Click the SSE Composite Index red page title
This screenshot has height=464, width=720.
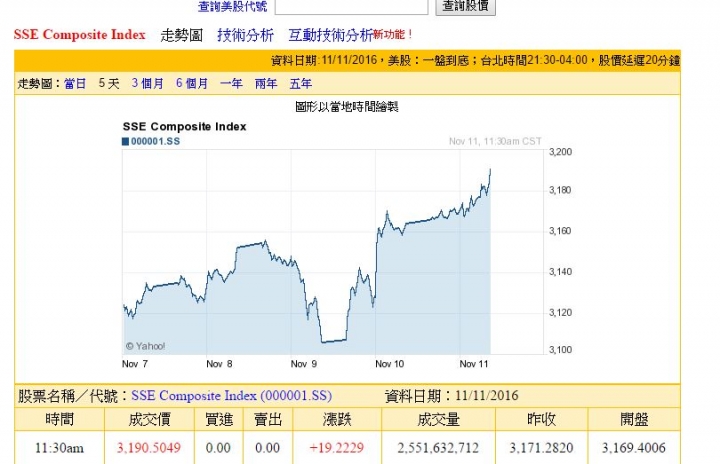(79, 34)
